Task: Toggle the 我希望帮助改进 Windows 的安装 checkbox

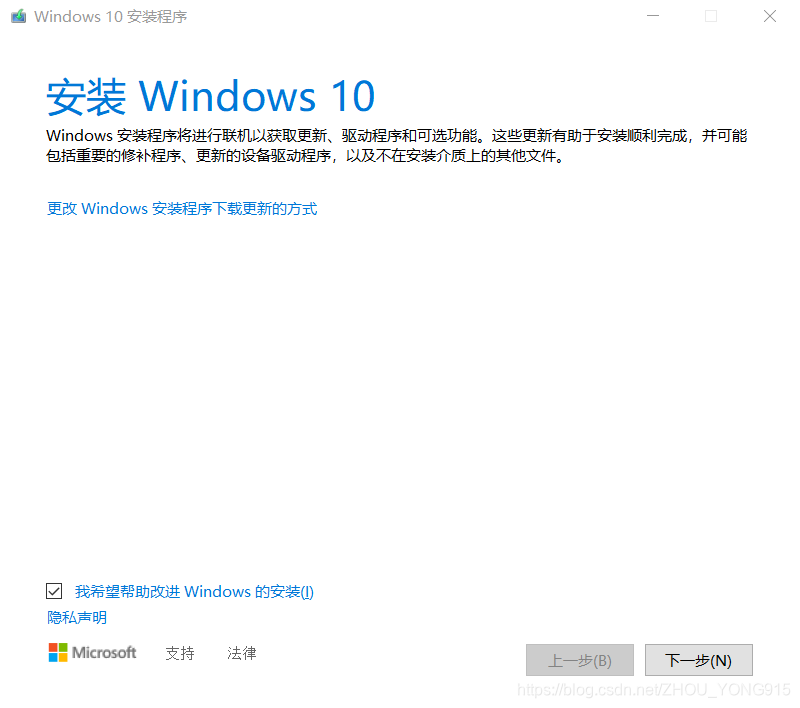Action: click(x=54, y=591)
